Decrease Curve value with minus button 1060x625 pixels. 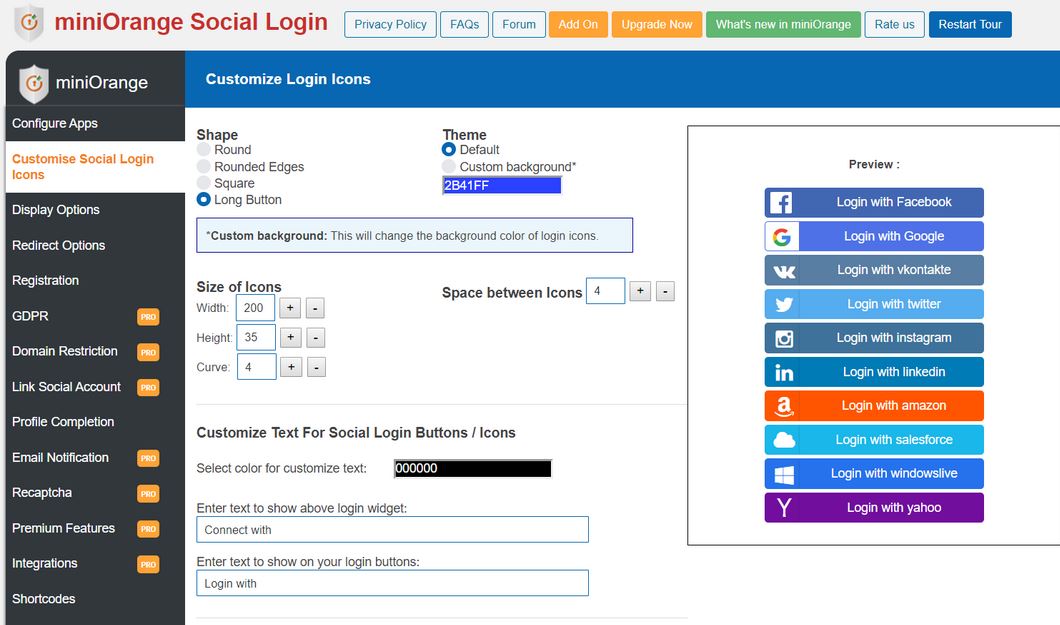316,367
